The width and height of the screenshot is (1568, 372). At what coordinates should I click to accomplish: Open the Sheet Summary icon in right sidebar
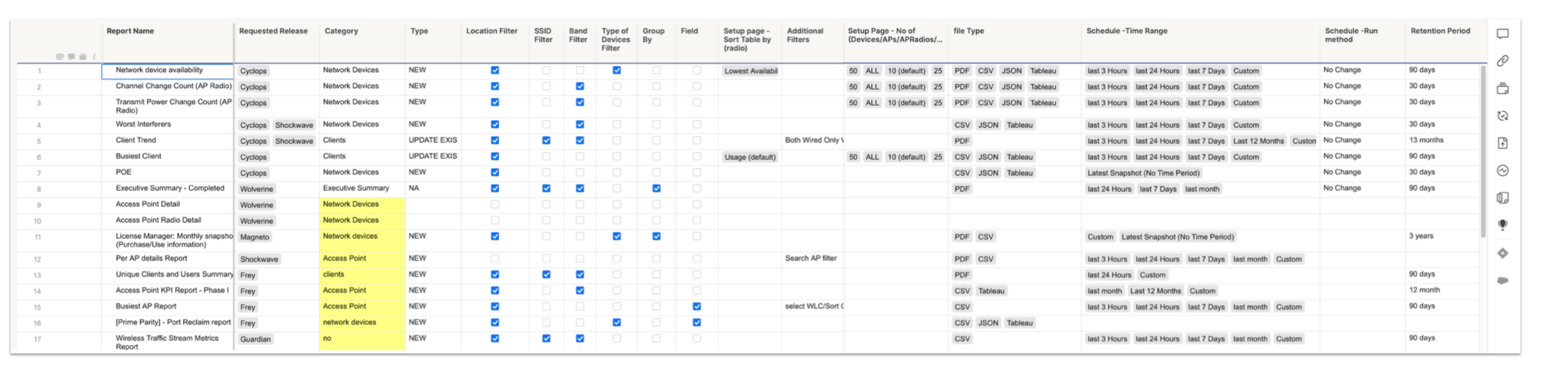[1502, 198]
